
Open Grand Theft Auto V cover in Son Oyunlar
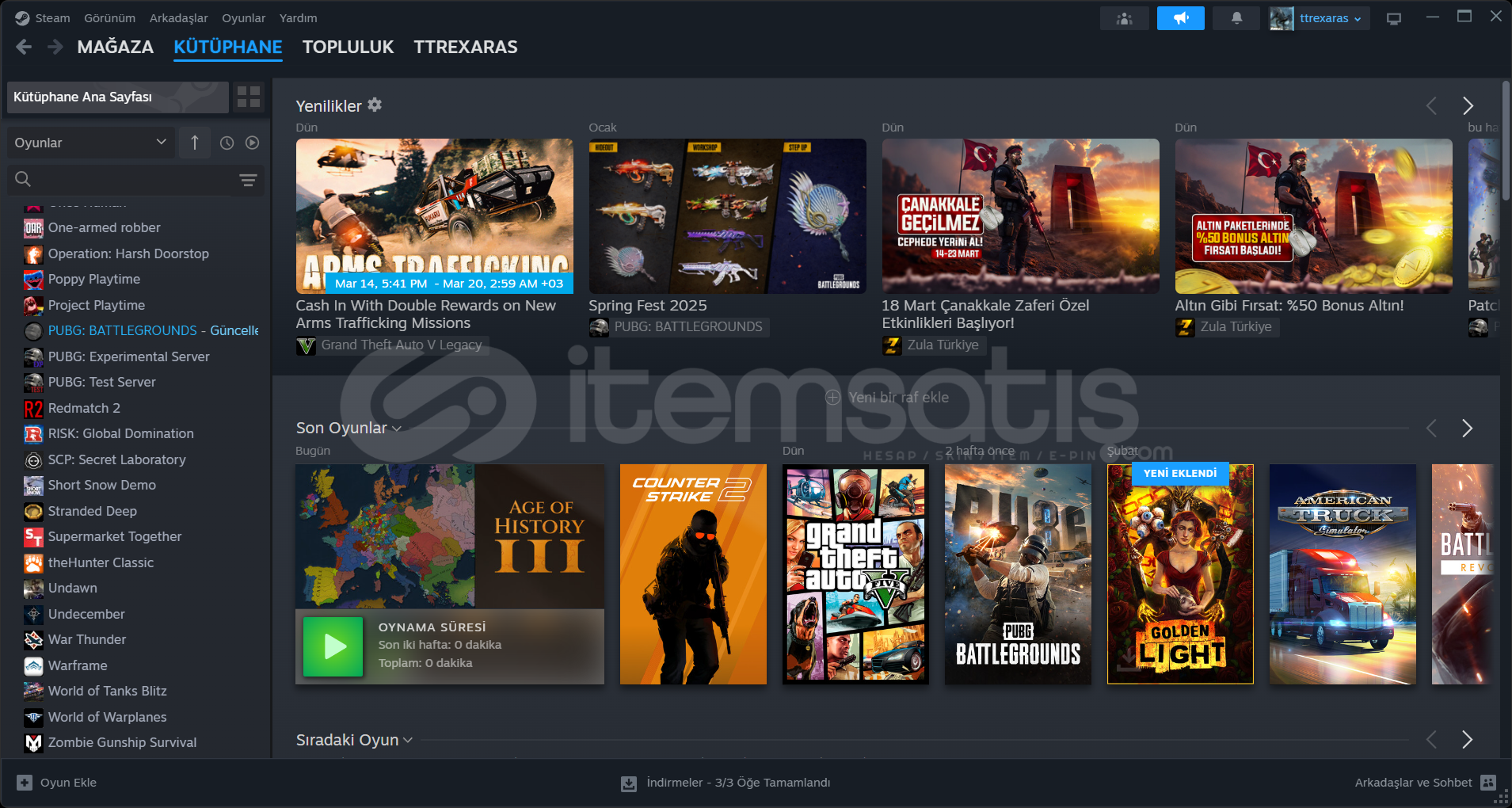pyautogui.click(x=855, y=574)
